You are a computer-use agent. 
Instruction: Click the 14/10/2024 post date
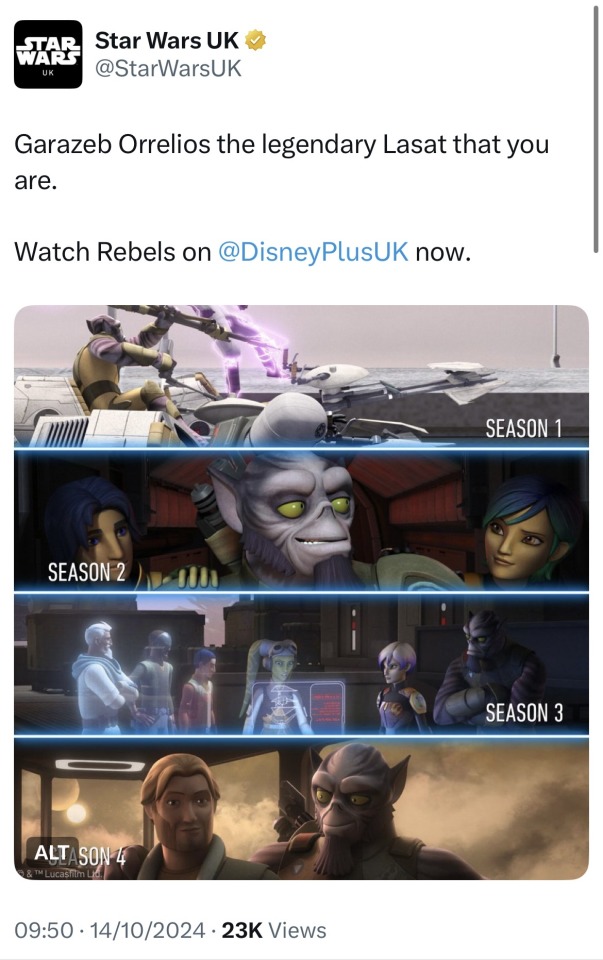click(147, 930)
